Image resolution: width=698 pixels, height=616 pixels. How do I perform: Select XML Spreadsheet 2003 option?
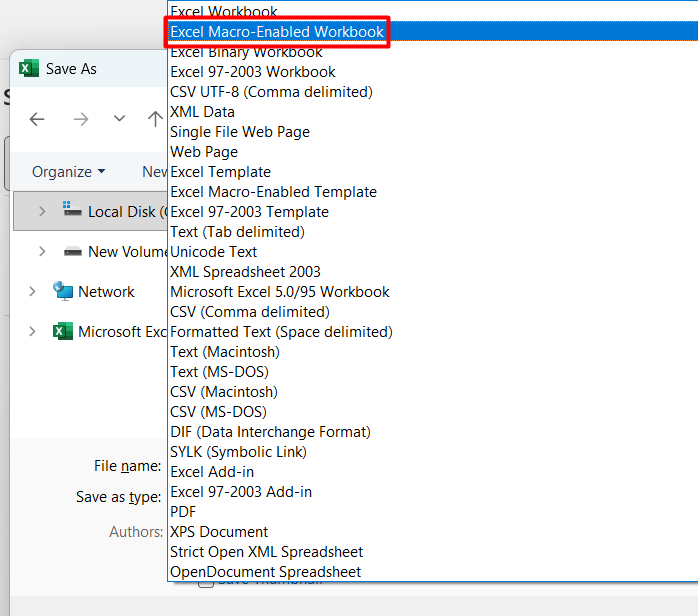click(x=433, y=272)
